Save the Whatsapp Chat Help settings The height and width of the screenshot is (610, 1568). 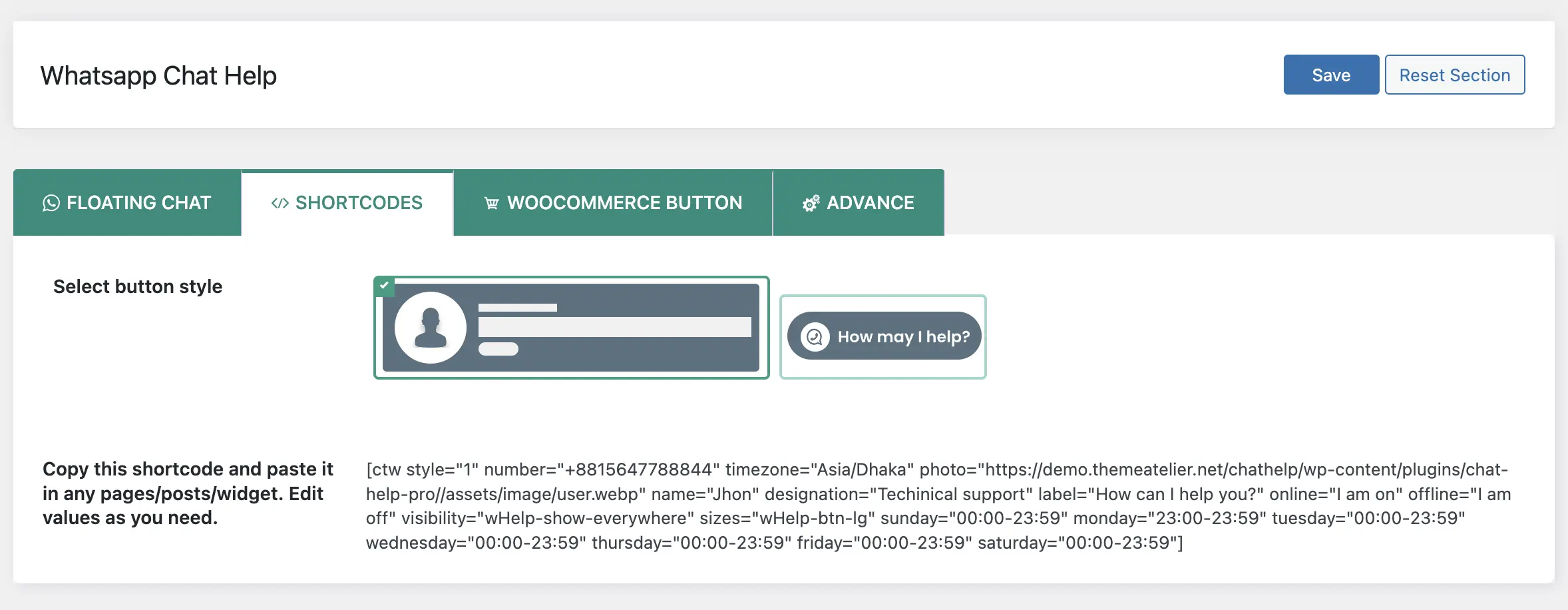coord(1331,75)
